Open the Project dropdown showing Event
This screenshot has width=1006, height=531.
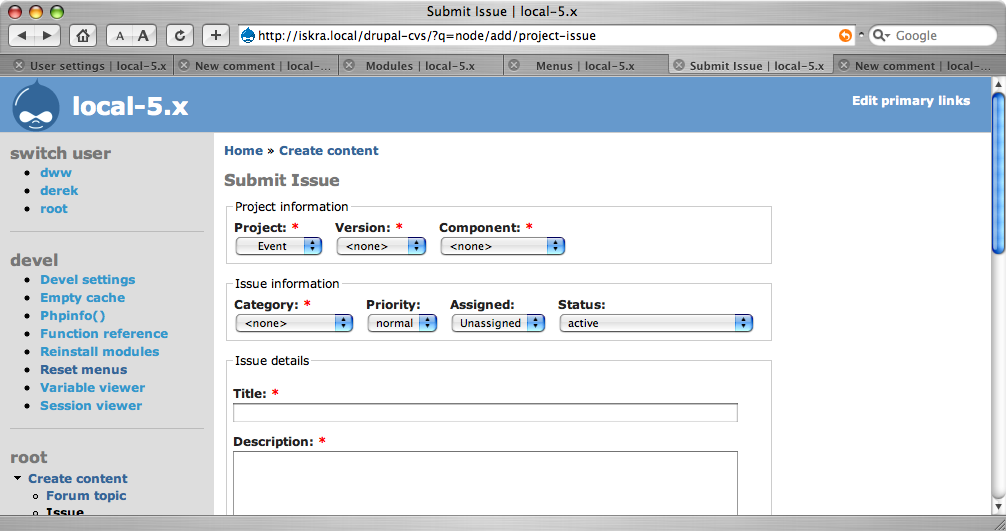point(279,246)
